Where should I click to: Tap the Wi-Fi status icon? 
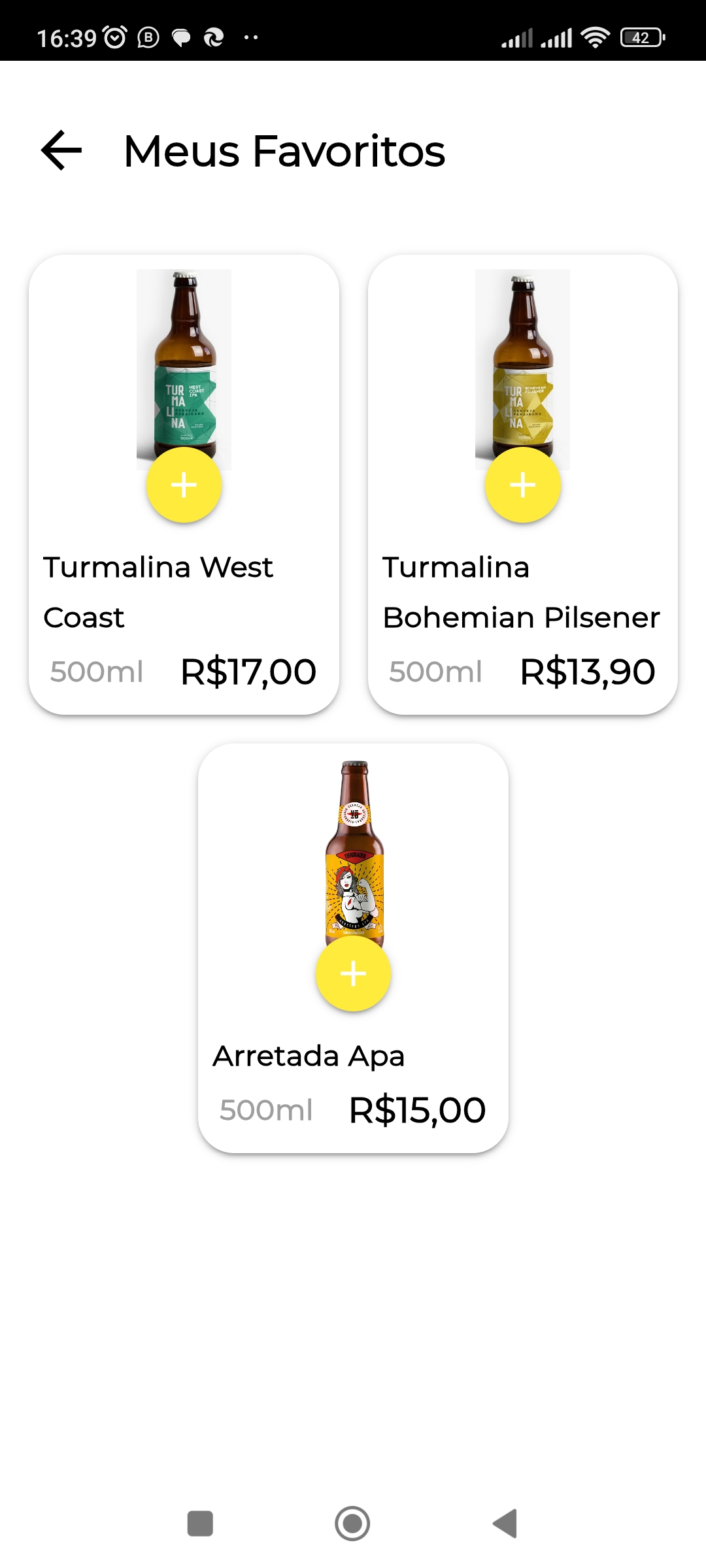click(595, 38)
